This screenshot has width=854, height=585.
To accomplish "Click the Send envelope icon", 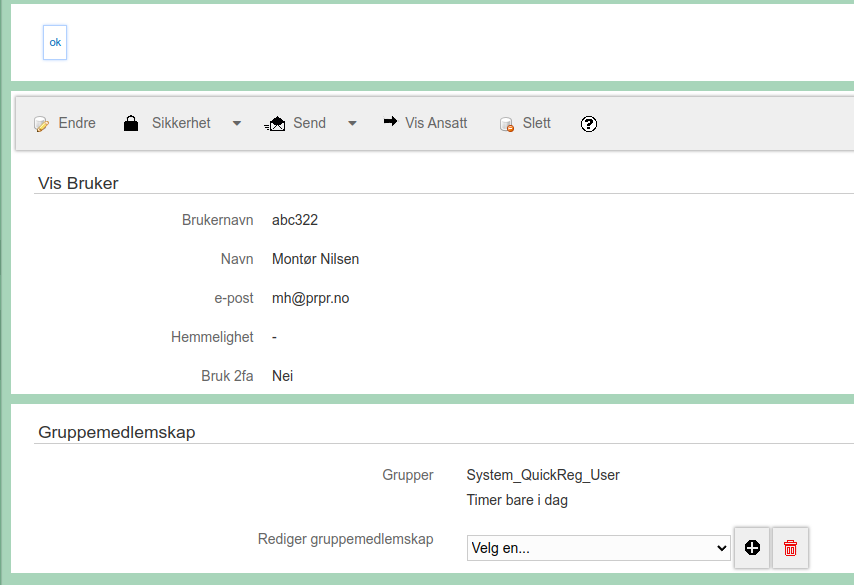I will point(275,124).
